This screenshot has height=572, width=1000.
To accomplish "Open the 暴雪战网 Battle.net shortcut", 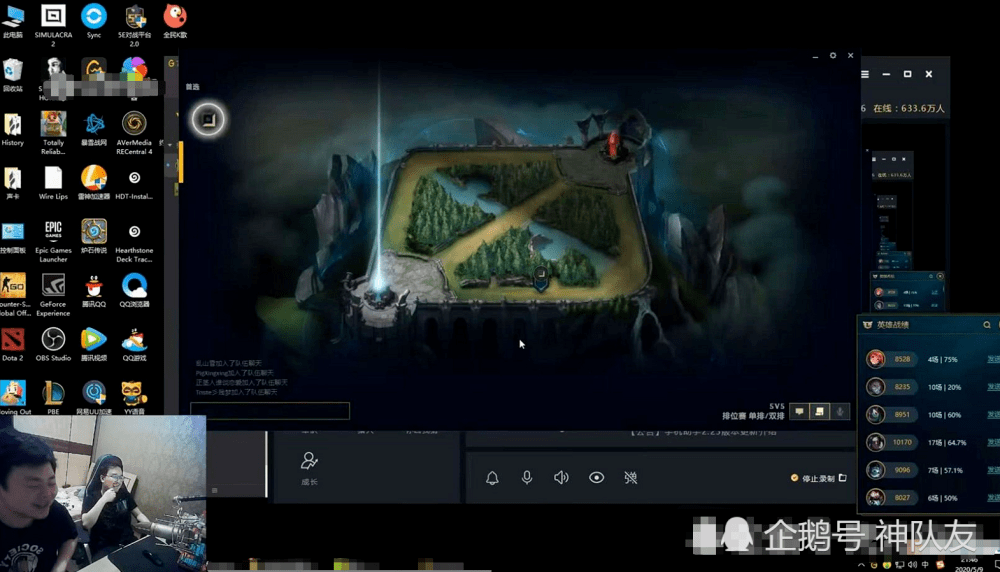I will pyautogui.click(x=94, y=129).
